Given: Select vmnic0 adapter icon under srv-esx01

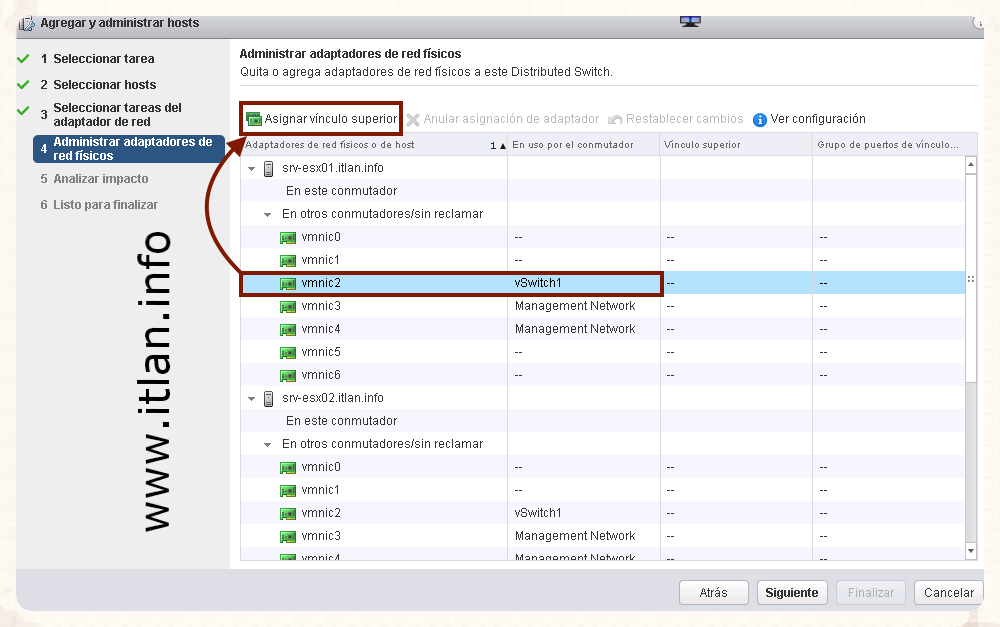Looking at the screenshot, I should (x=288, y=238).
